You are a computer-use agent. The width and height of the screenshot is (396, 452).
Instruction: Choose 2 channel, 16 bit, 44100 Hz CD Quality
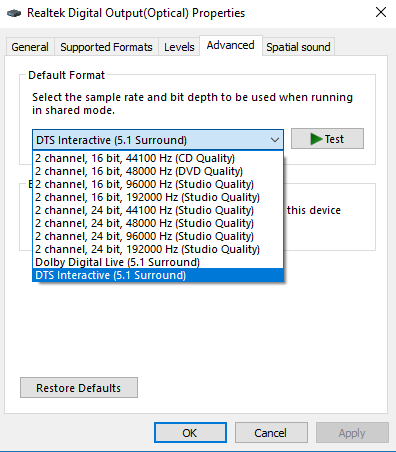click(158, 158)
